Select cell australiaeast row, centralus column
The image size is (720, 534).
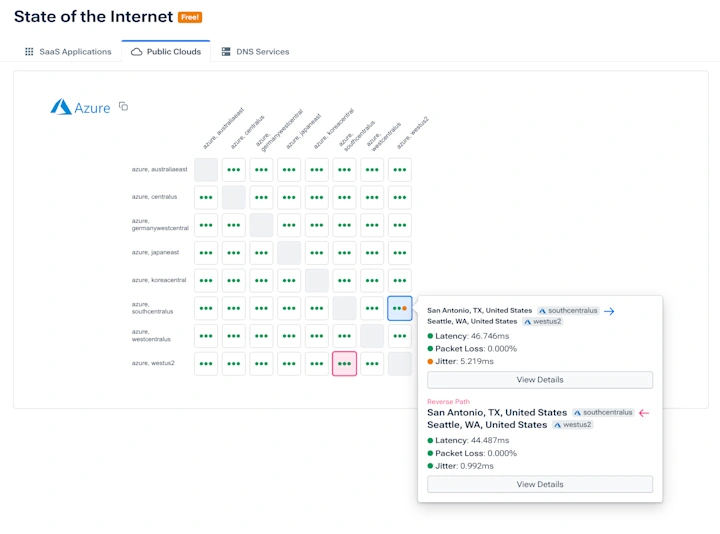point(234,170)
